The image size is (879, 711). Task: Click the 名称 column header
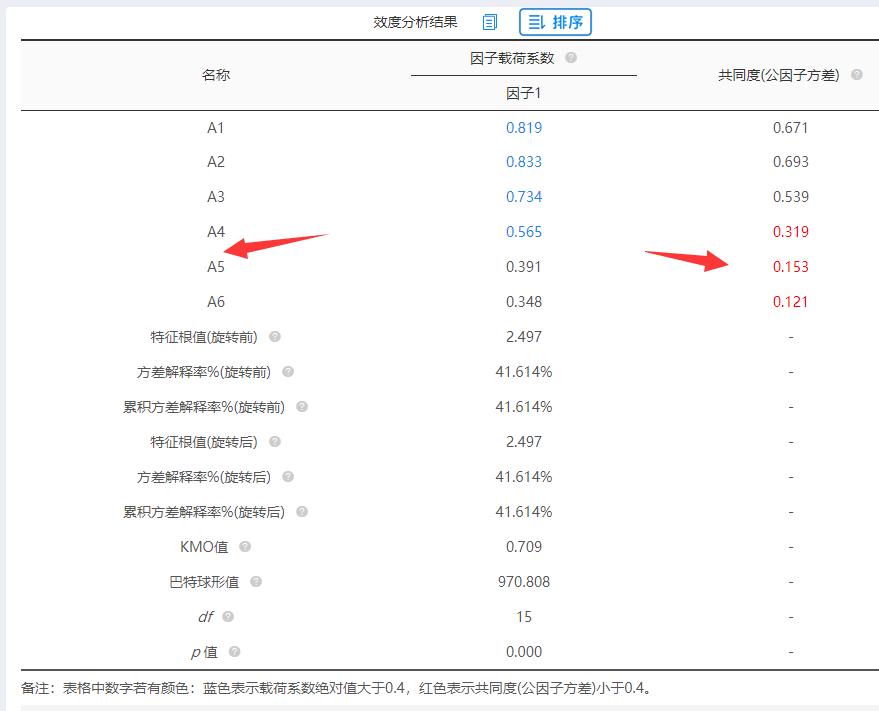point(216,75)
